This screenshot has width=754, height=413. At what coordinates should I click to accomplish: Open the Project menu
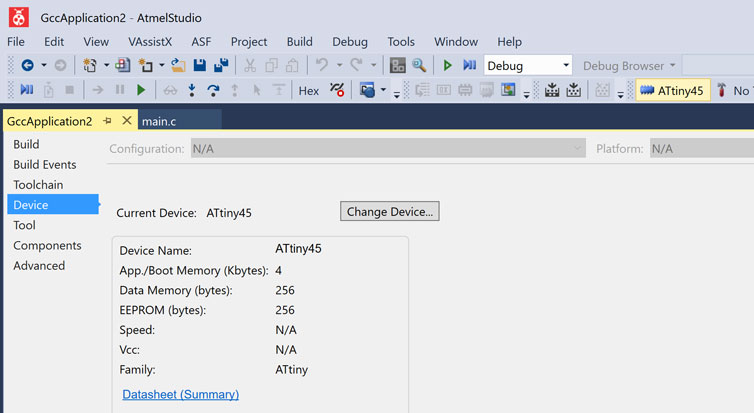(x=249, y=42)
